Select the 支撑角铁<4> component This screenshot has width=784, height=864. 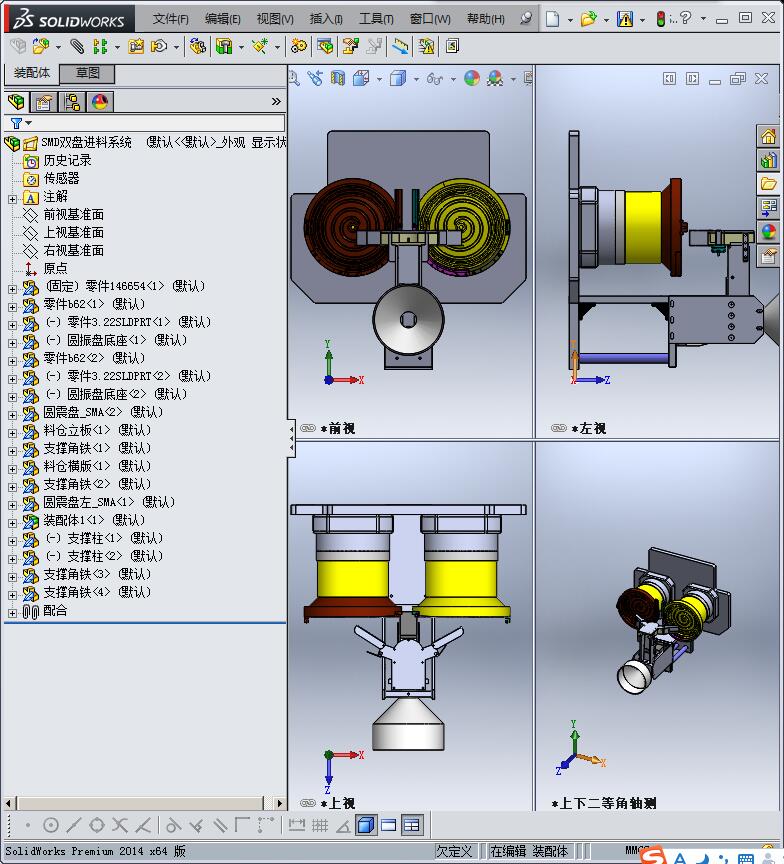[97, 592]
